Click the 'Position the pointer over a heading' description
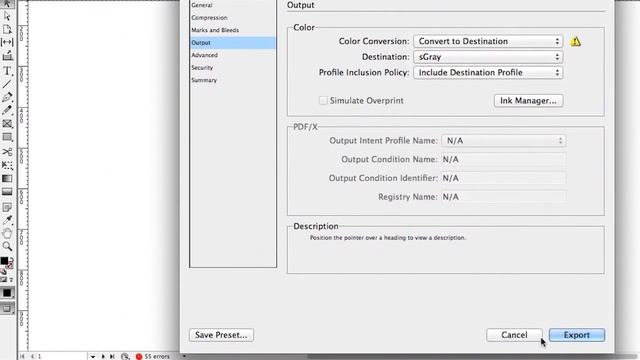The width and height of the screenshot is (640, 360). 387,238
